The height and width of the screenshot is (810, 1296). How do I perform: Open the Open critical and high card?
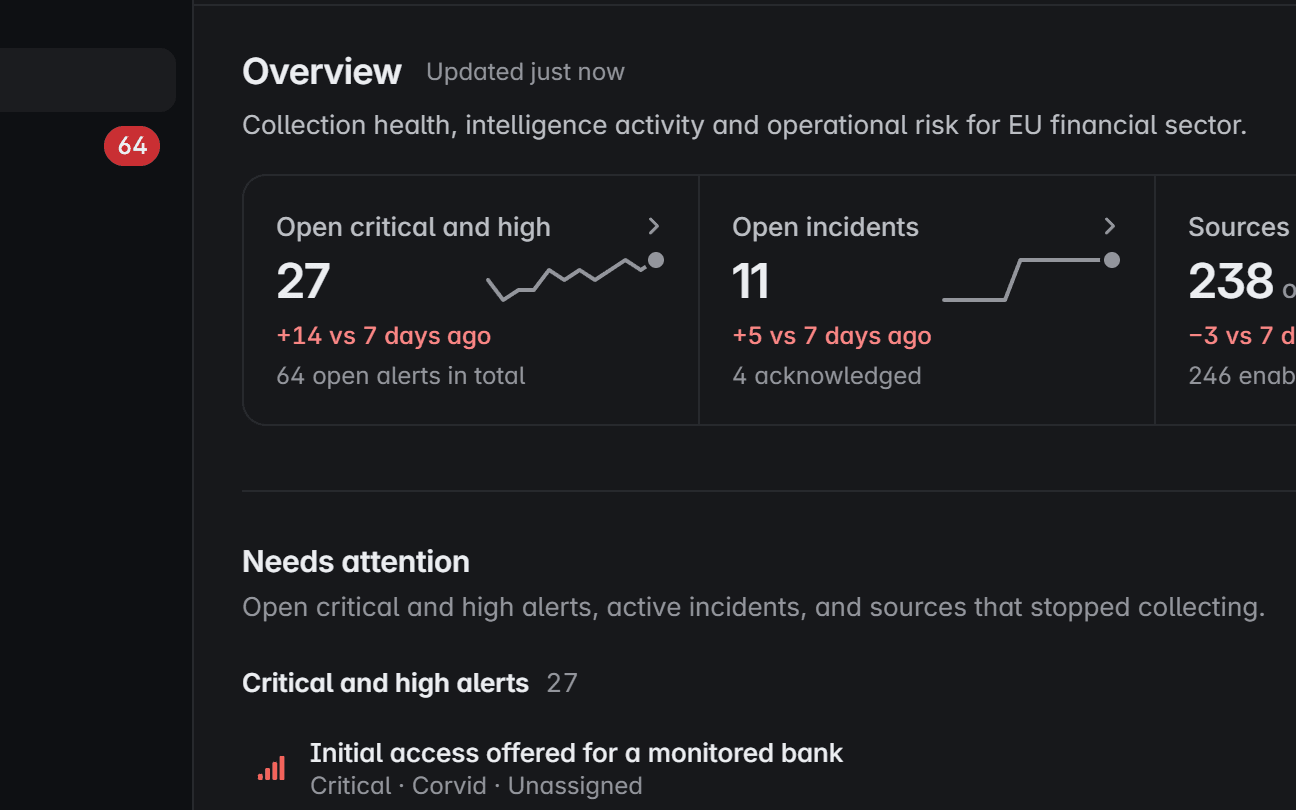click(x=471, y=300)
